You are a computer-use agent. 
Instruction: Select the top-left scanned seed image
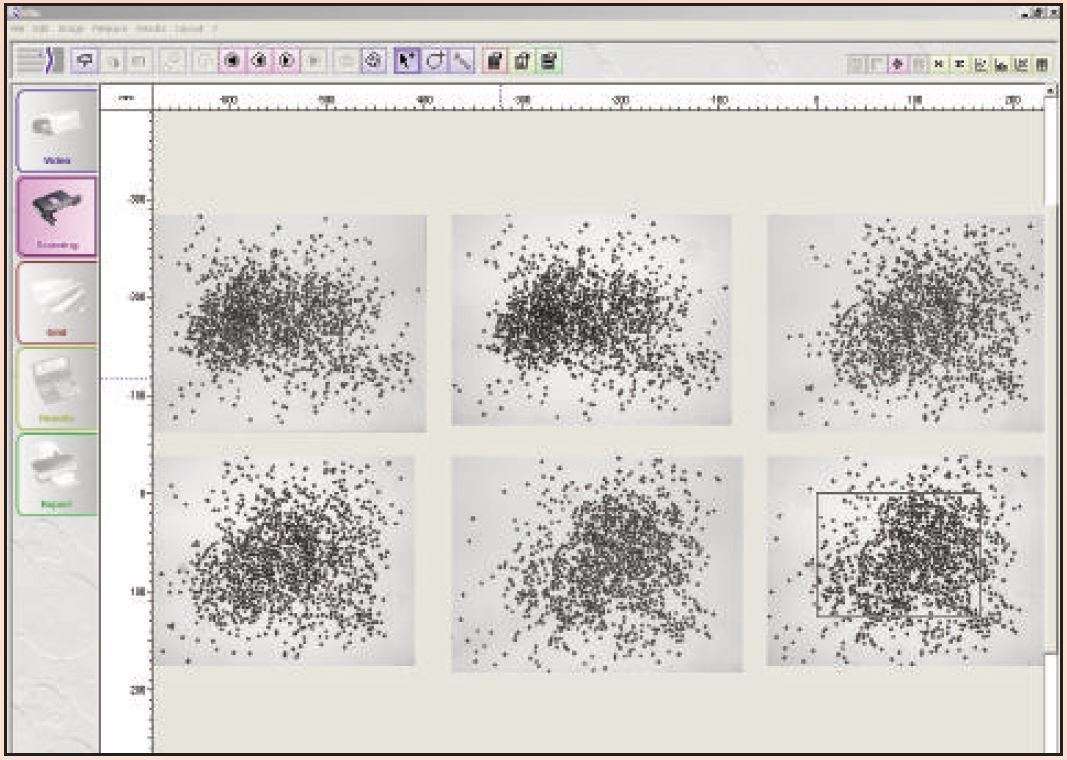tap(290, 323)
